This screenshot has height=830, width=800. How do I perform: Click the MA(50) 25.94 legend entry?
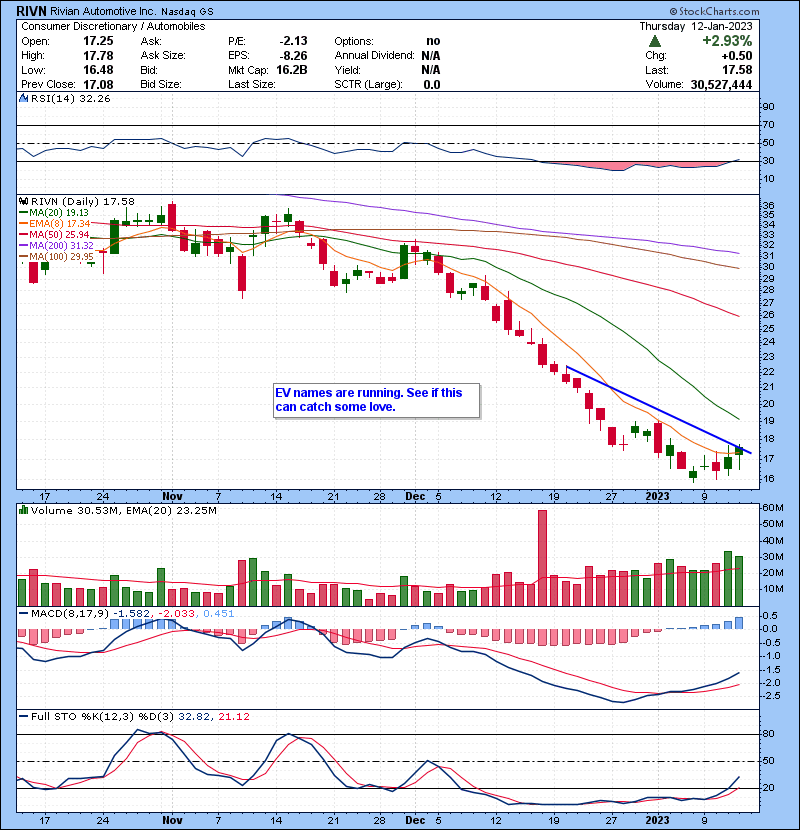pos(54,234)
